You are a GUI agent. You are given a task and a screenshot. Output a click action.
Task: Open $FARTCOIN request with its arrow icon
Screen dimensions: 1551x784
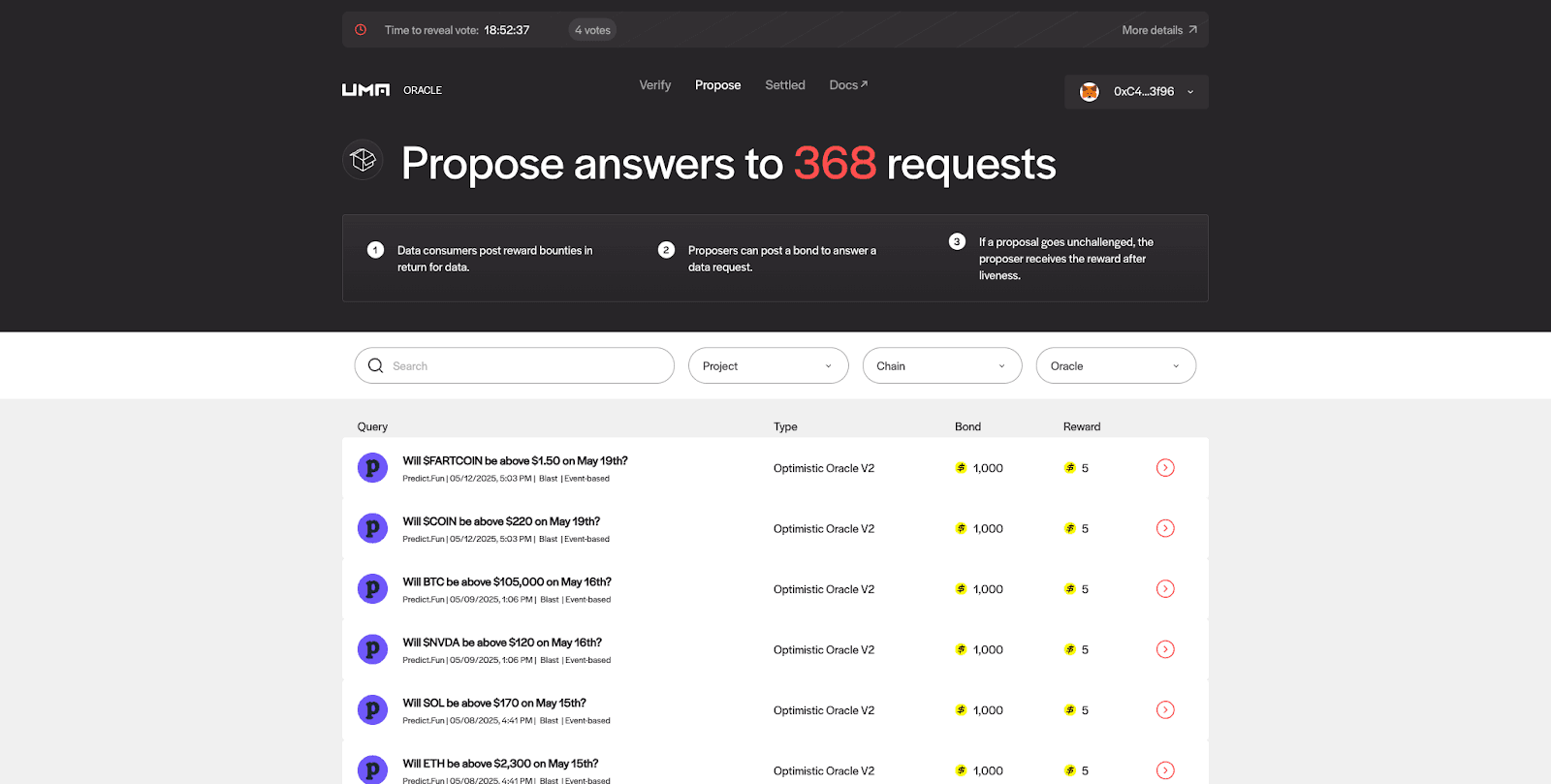[x=1165, y=468]
